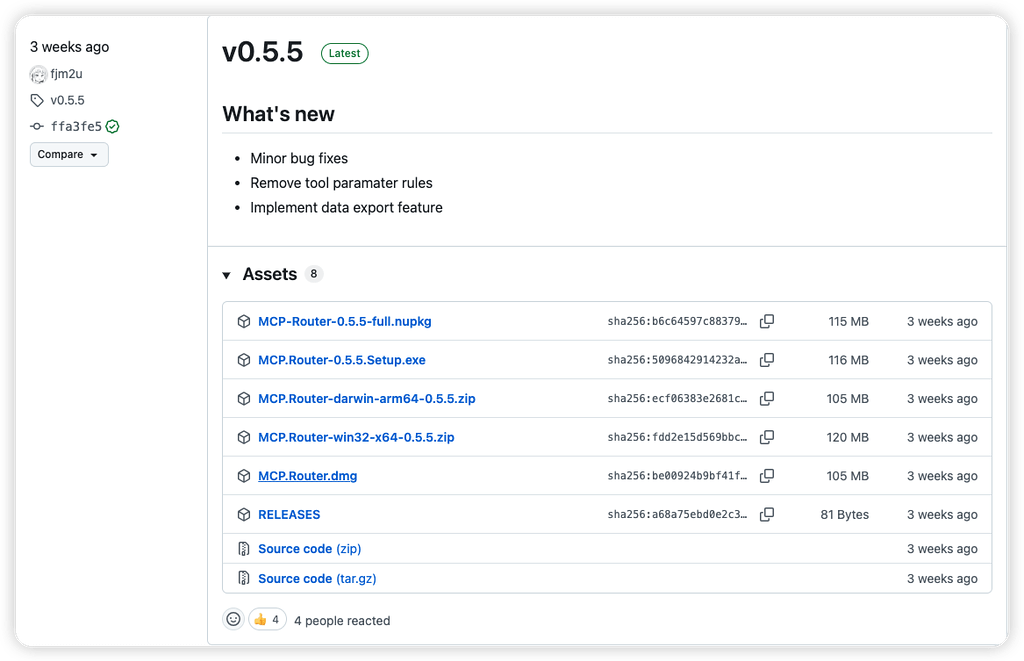Open commit ffa3fe5
The image size is (1024, 661).
point(76,127)
